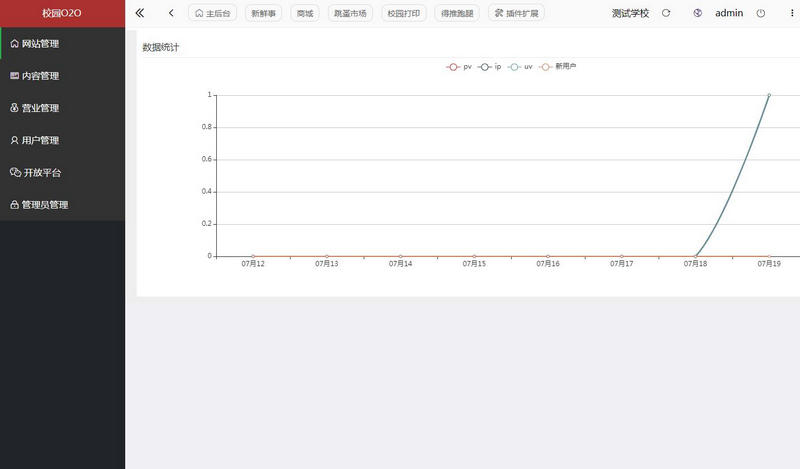This screenshot has width=800, height=469.
Task: Open the admin user menu
Action: pyautogui.click(x=729, y=13)
